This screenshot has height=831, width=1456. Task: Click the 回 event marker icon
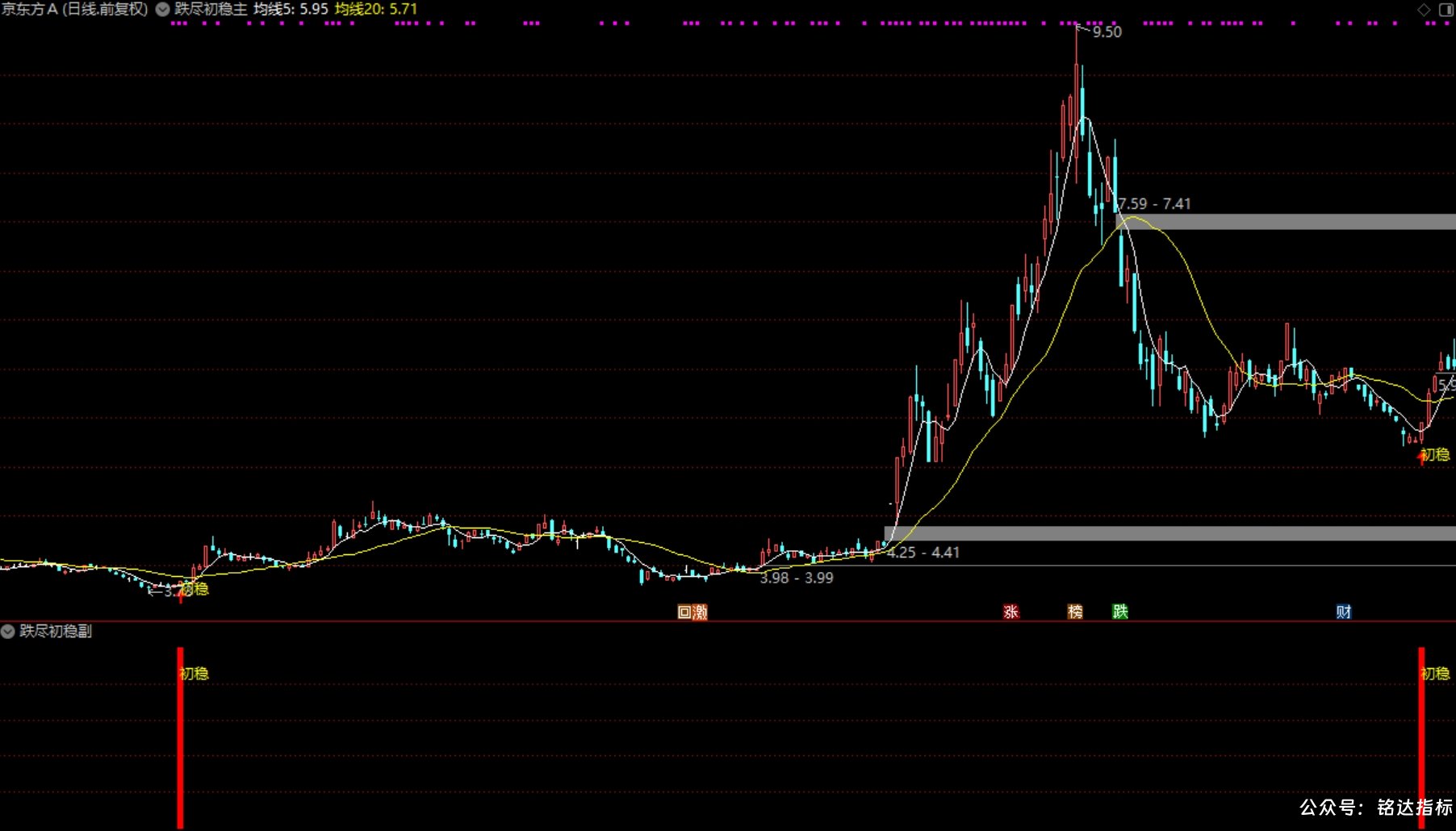[x=684, y=612]
